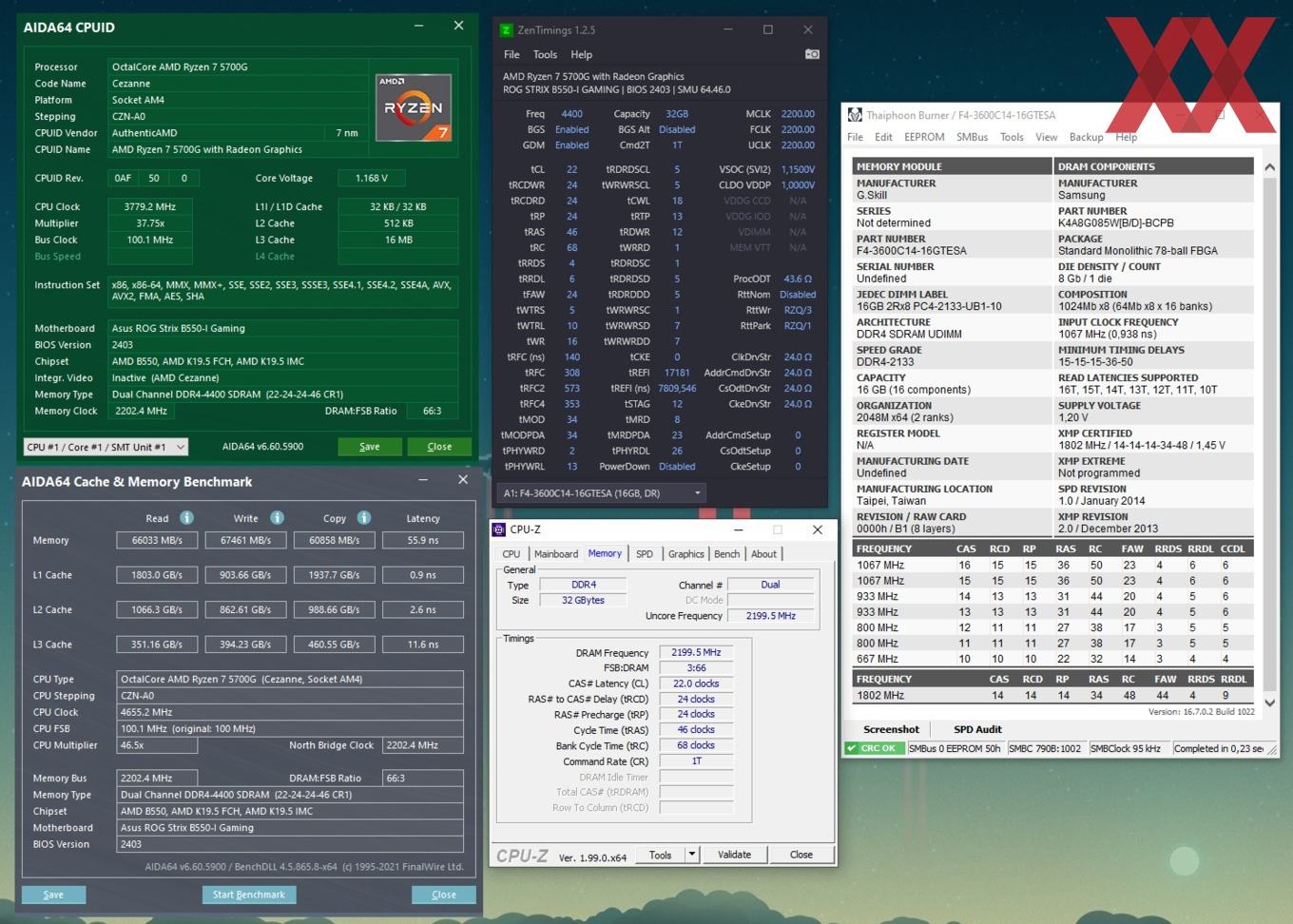Click the ZenTimings Freq value 4400

tap(572, 114)
